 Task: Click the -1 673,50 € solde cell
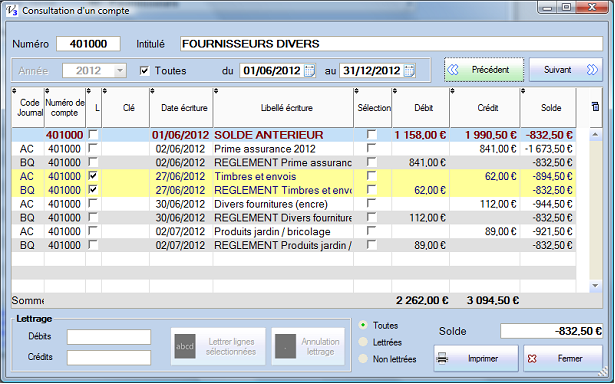[548, 149]
